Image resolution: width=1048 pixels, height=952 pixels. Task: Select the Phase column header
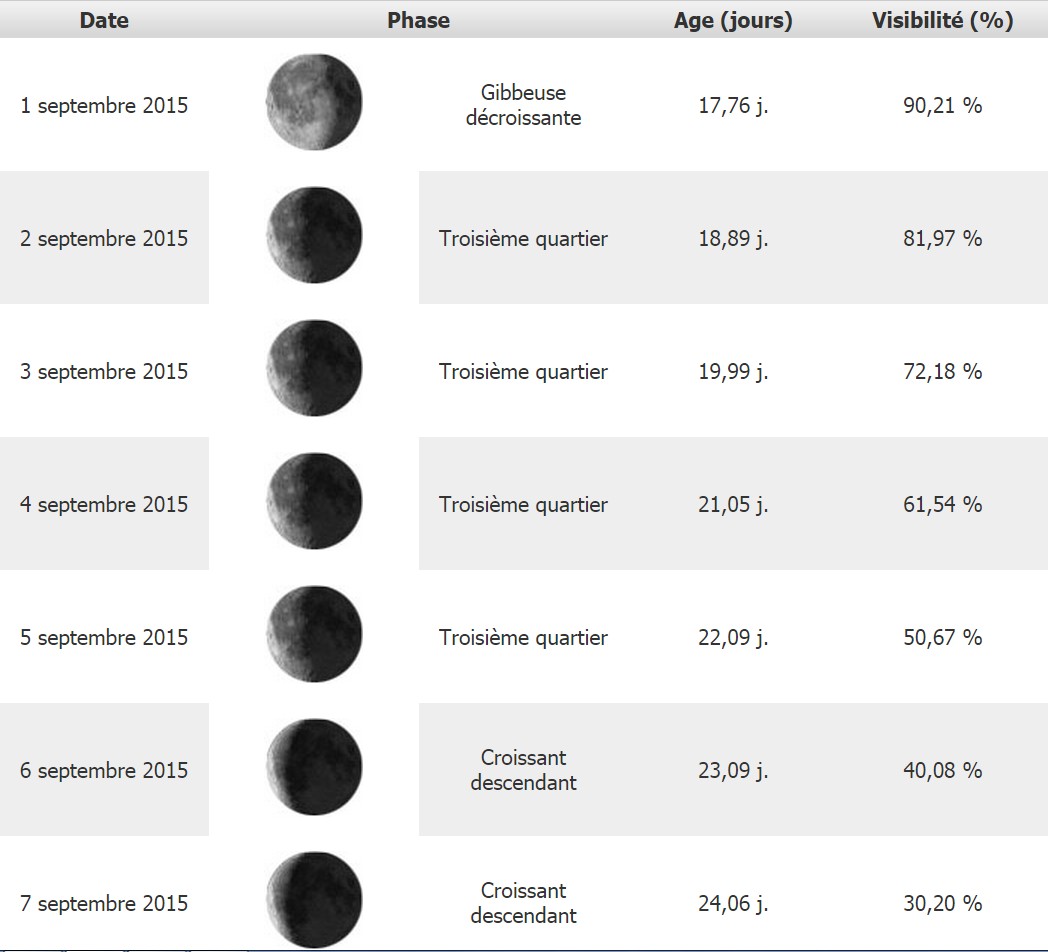coord(418,20)
